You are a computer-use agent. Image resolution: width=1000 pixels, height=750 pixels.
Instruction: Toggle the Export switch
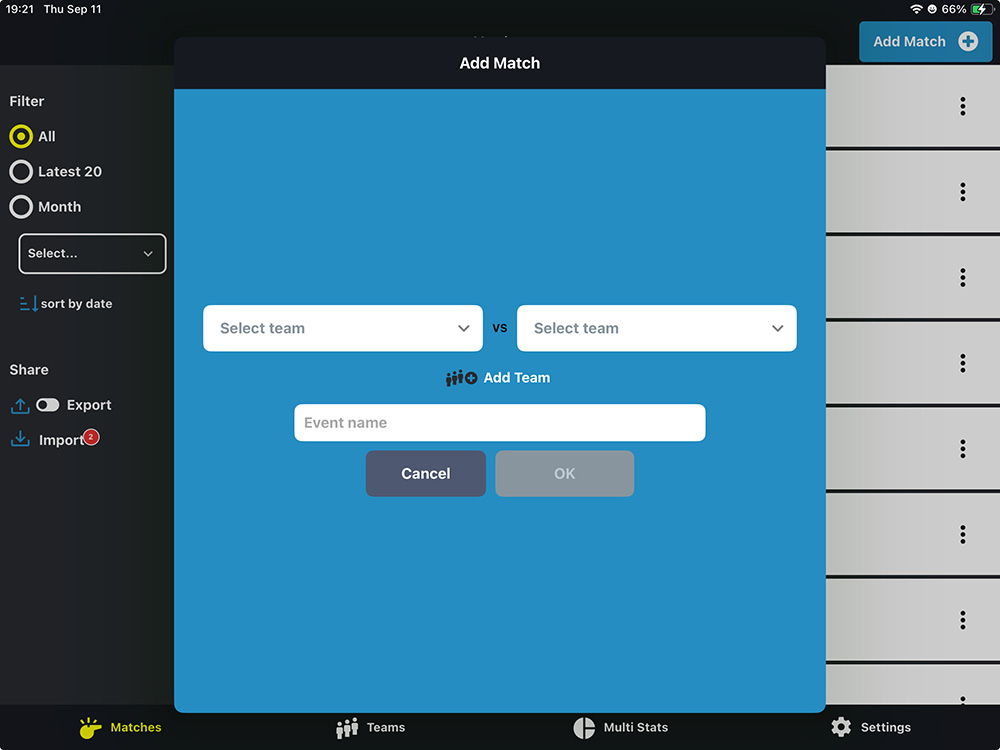pos(48,405)
